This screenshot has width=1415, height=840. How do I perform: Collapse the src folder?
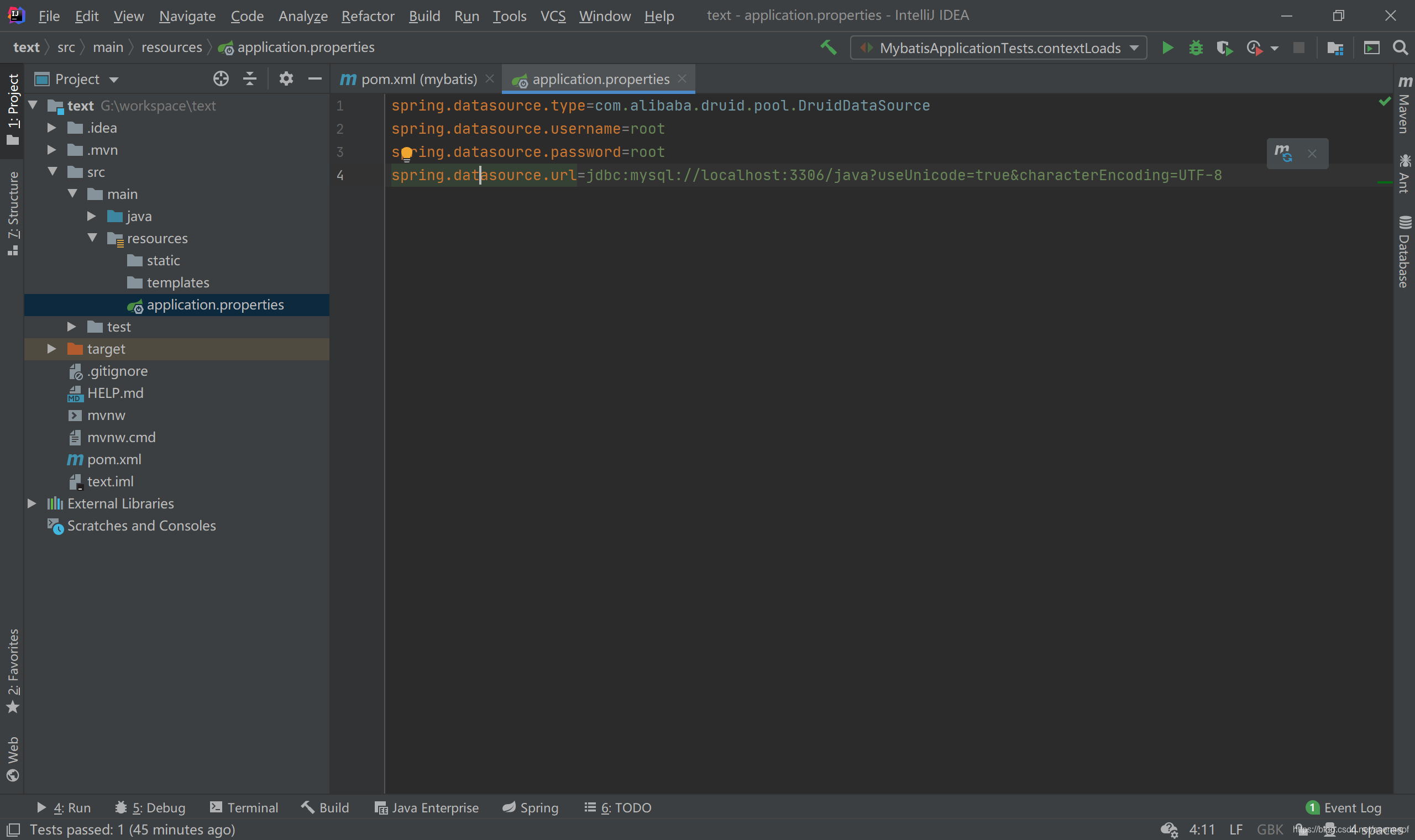click(53, 171)
